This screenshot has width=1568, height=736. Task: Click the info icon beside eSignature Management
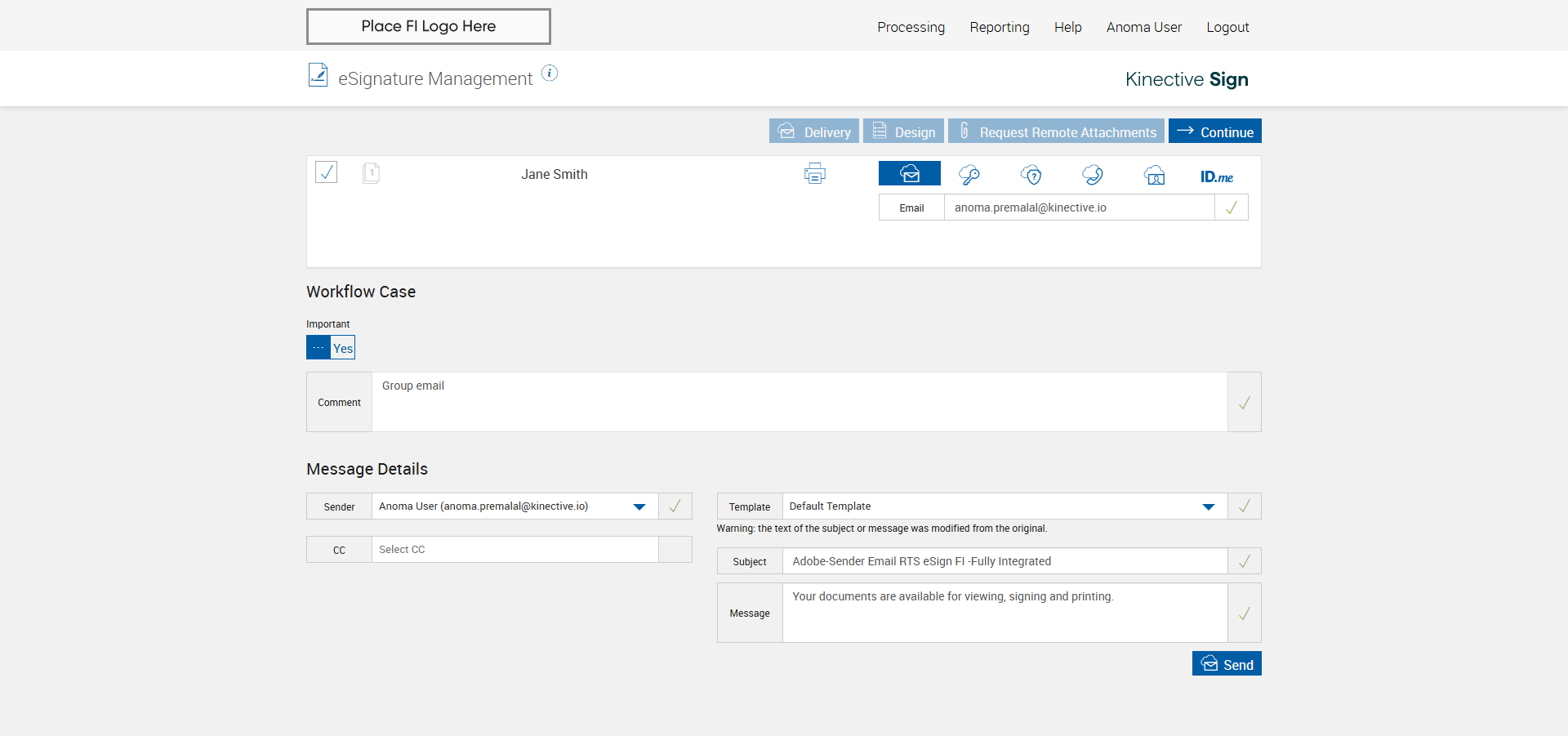(x=550, y=74)
